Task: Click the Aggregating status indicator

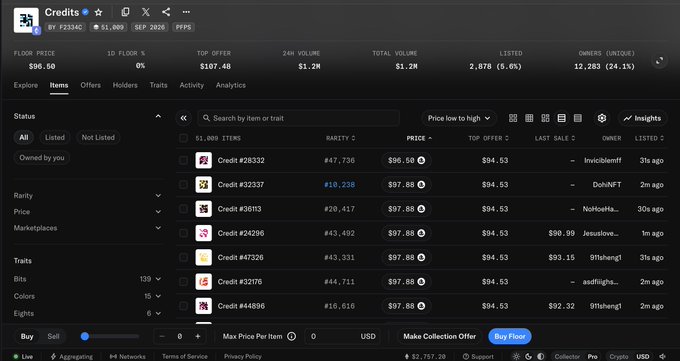Action: [x=72, y=356]
